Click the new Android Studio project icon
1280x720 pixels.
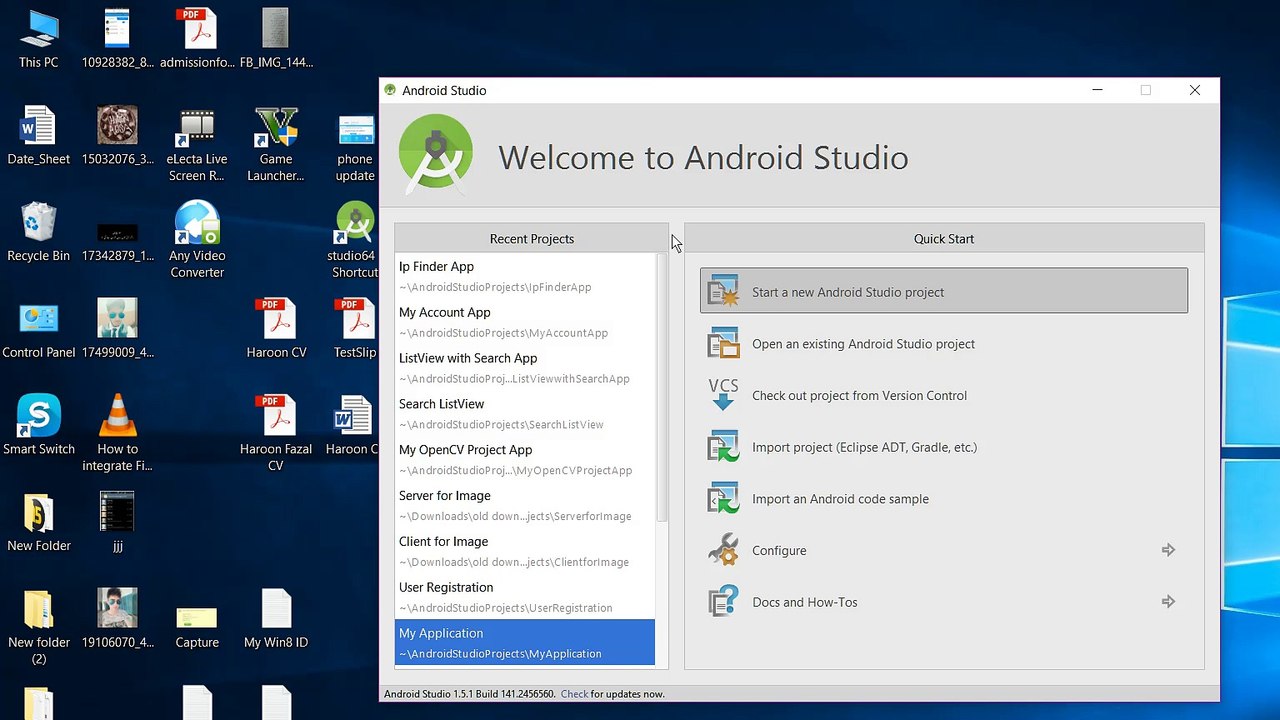(723, 291)
